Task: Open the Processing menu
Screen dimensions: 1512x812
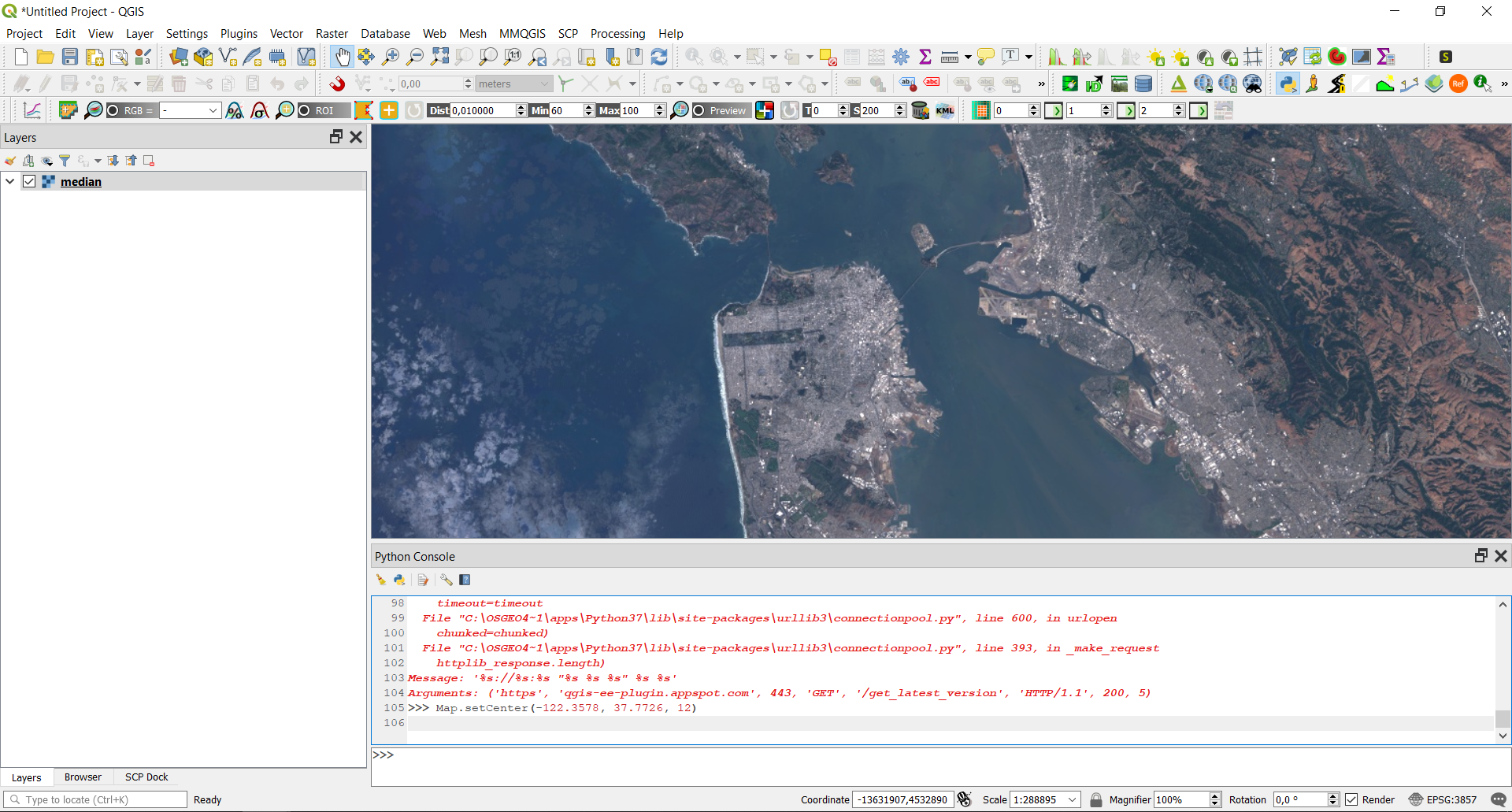Action: pos(617,34)
